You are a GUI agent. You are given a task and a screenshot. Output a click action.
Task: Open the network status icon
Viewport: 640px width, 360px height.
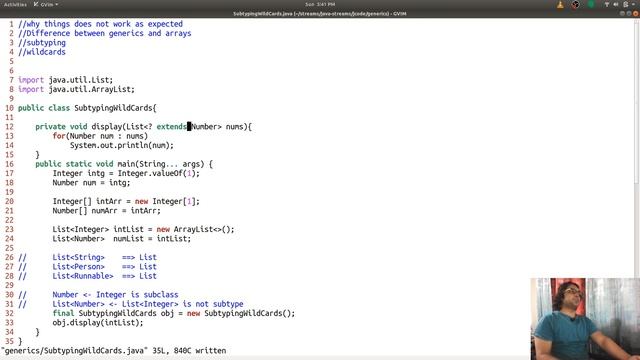pos(607,4)
